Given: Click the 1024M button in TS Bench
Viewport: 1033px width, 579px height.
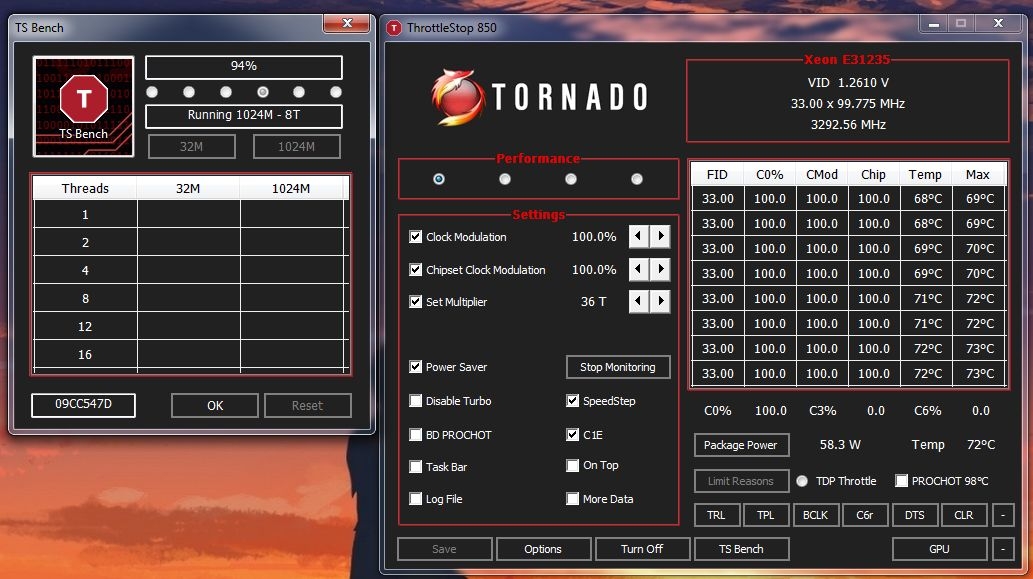Looking at the screenshot, I should click(x=296, y=146).
